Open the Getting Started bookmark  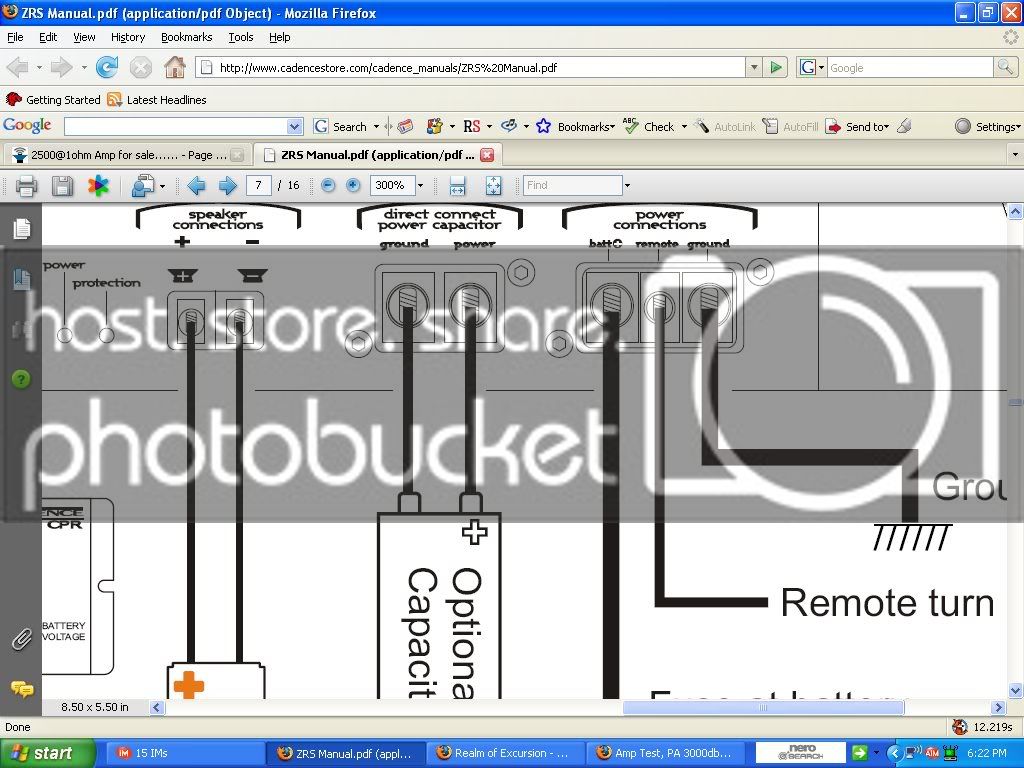53,100
